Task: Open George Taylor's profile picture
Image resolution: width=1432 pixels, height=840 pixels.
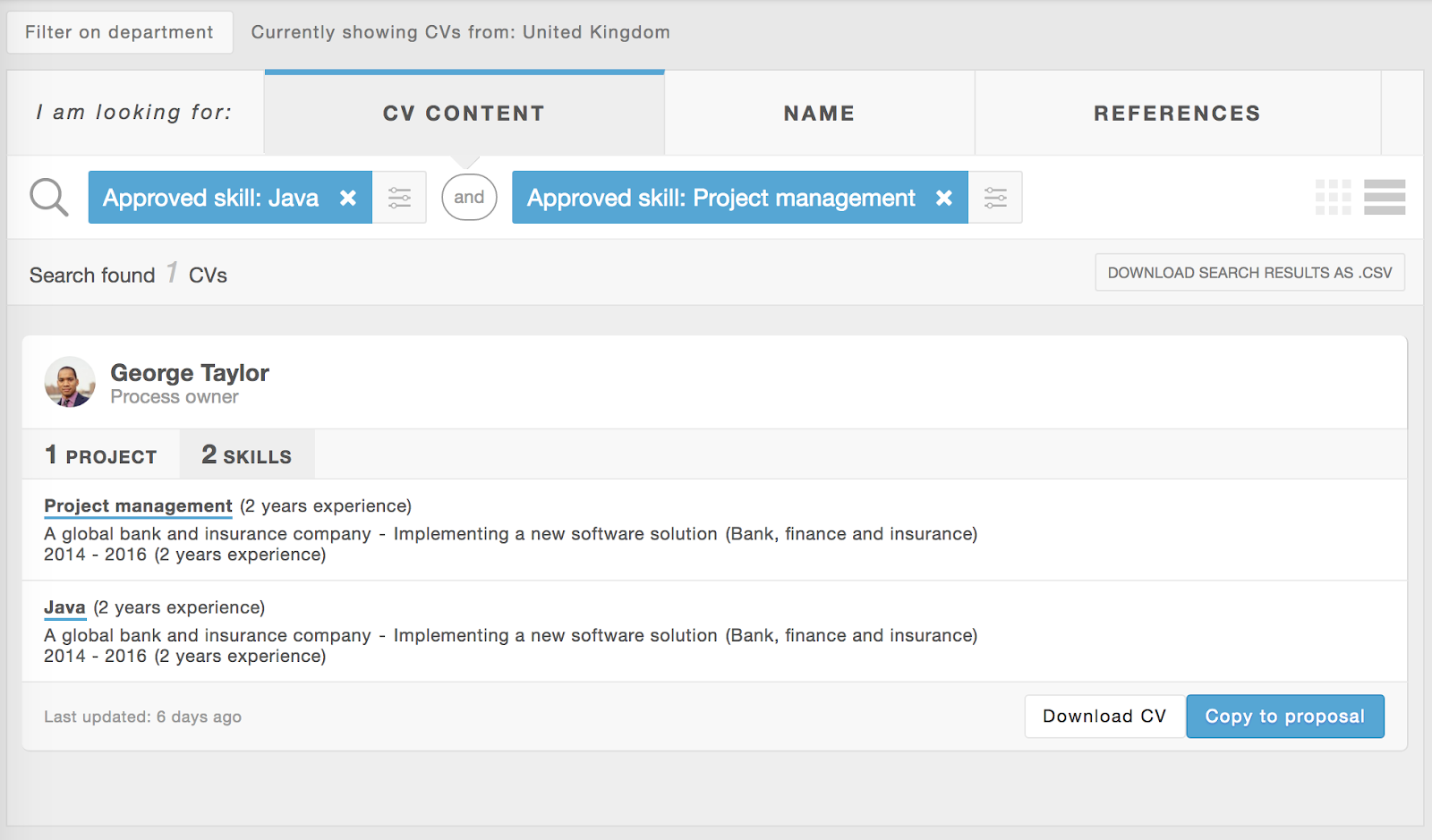Action: (70, 382)
